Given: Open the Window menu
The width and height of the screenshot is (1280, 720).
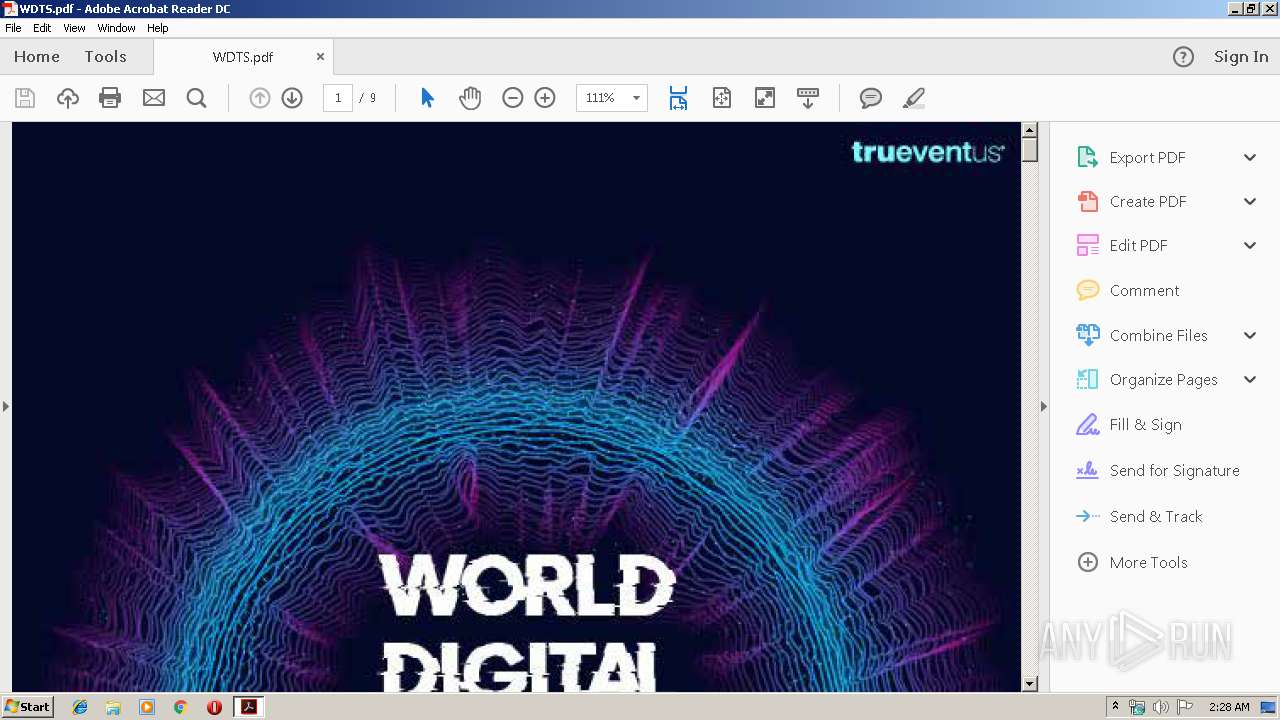Looking at the screenshot, I should tap(116, 28).
